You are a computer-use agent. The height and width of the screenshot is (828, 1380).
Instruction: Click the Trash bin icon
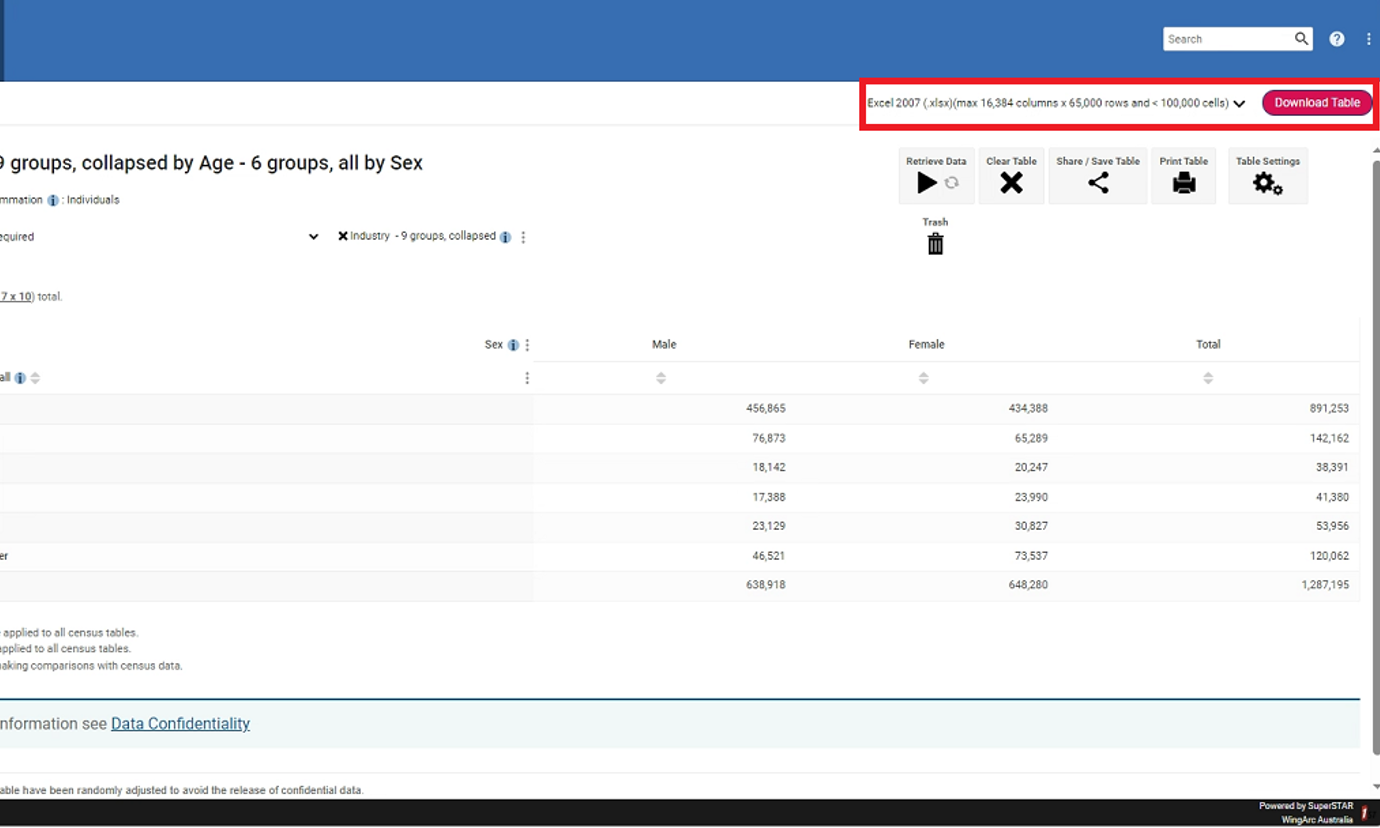click(935, 244)
